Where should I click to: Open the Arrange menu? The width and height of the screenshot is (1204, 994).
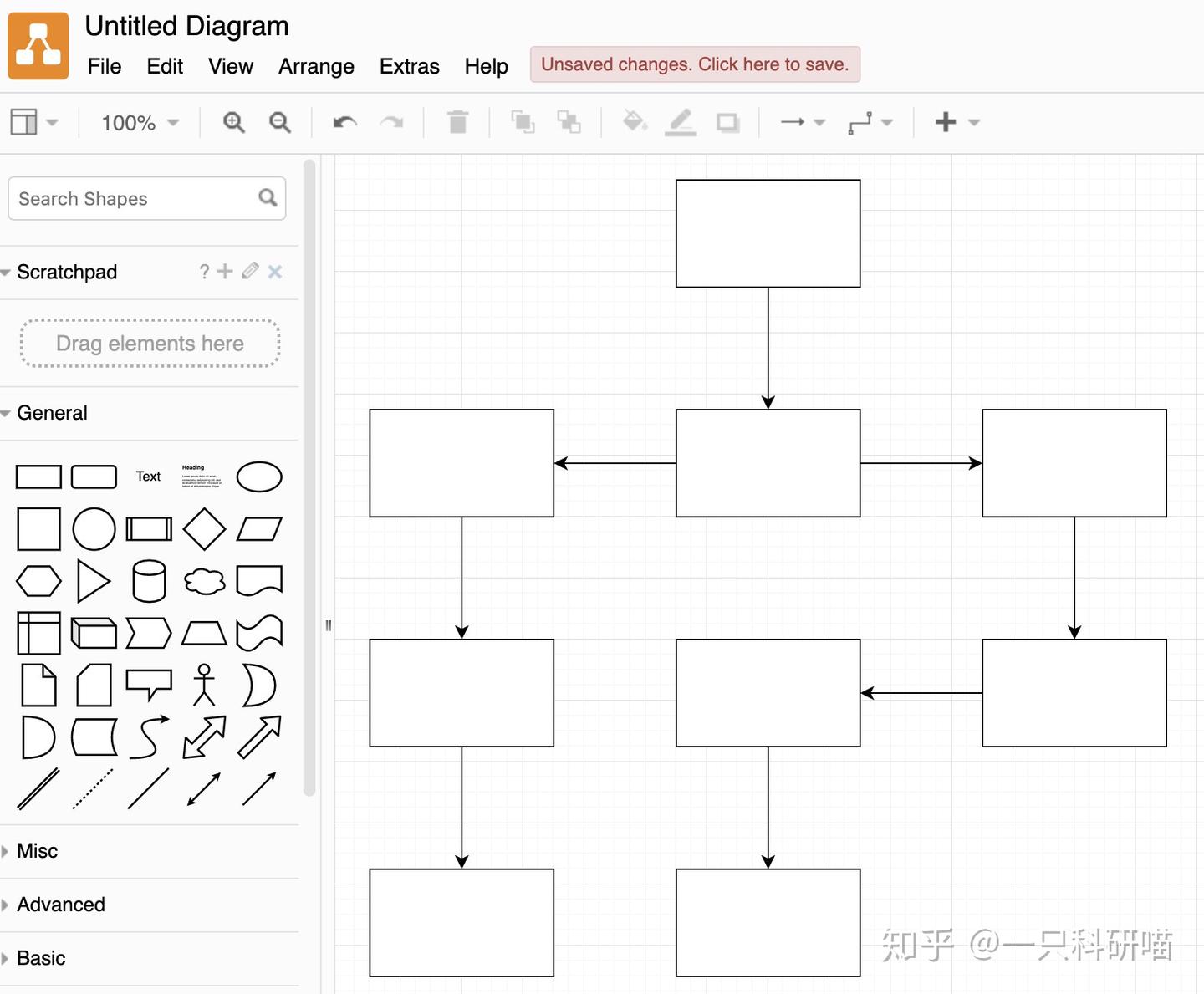pyautogui.click(x=316, y=66)
